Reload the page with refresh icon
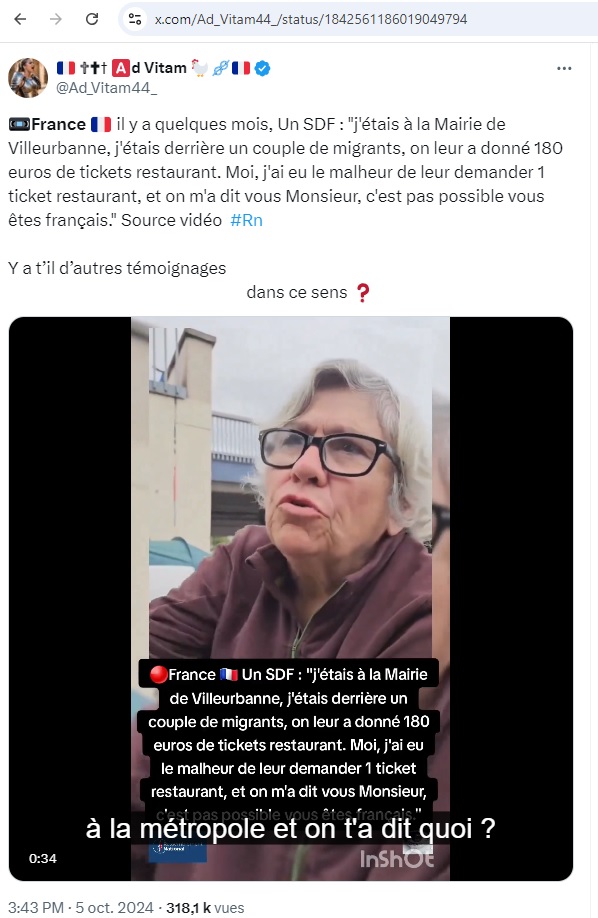Viewport: 598px width, 918px height. (x=92, y=19)
